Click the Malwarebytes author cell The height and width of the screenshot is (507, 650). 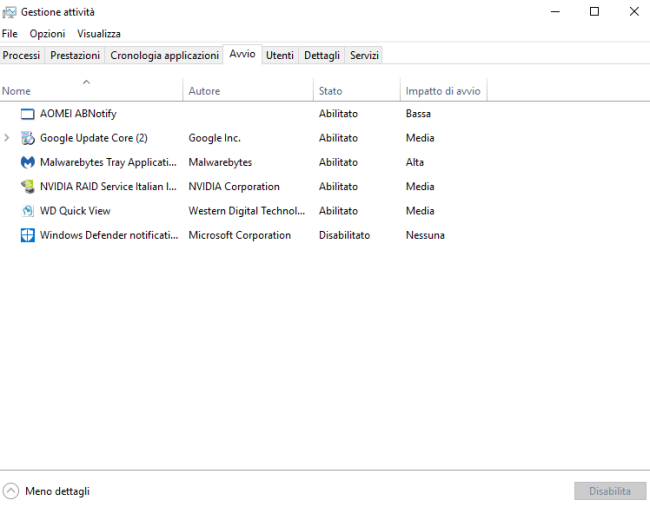[220, 162]
